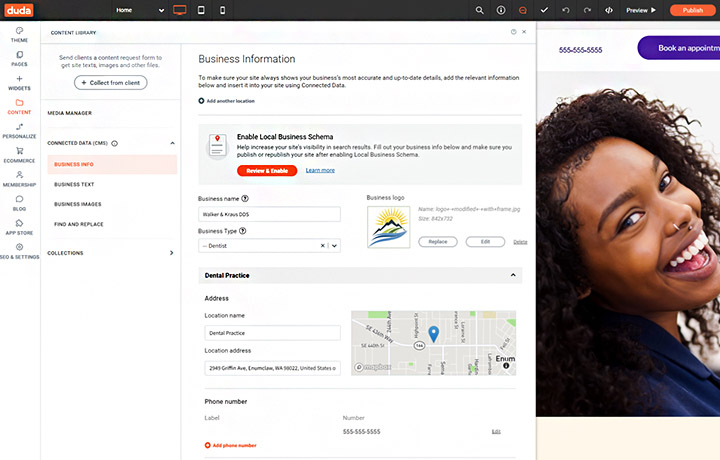
Task: Select Find and Replace menu item
Action: (79, 224)
